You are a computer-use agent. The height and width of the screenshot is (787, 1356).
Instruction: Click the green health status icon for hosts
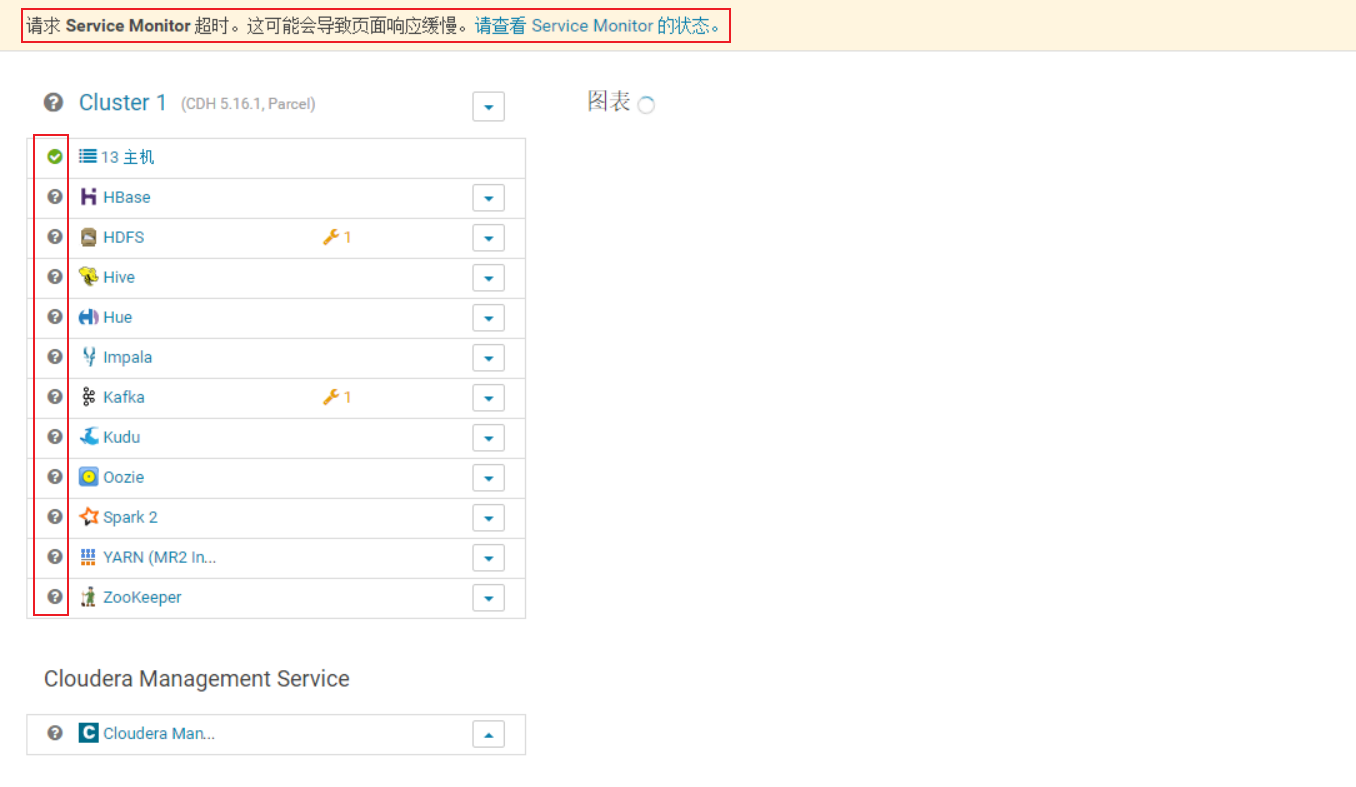click(55, 157)
